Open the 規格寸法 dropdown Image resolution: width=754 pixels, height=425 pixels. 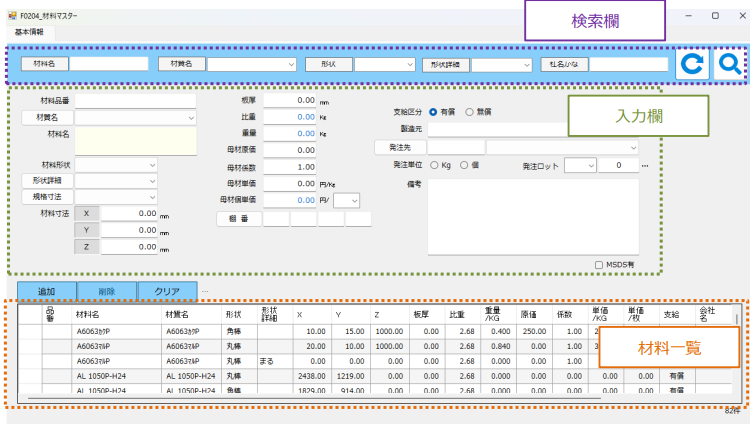click(152, 197)
